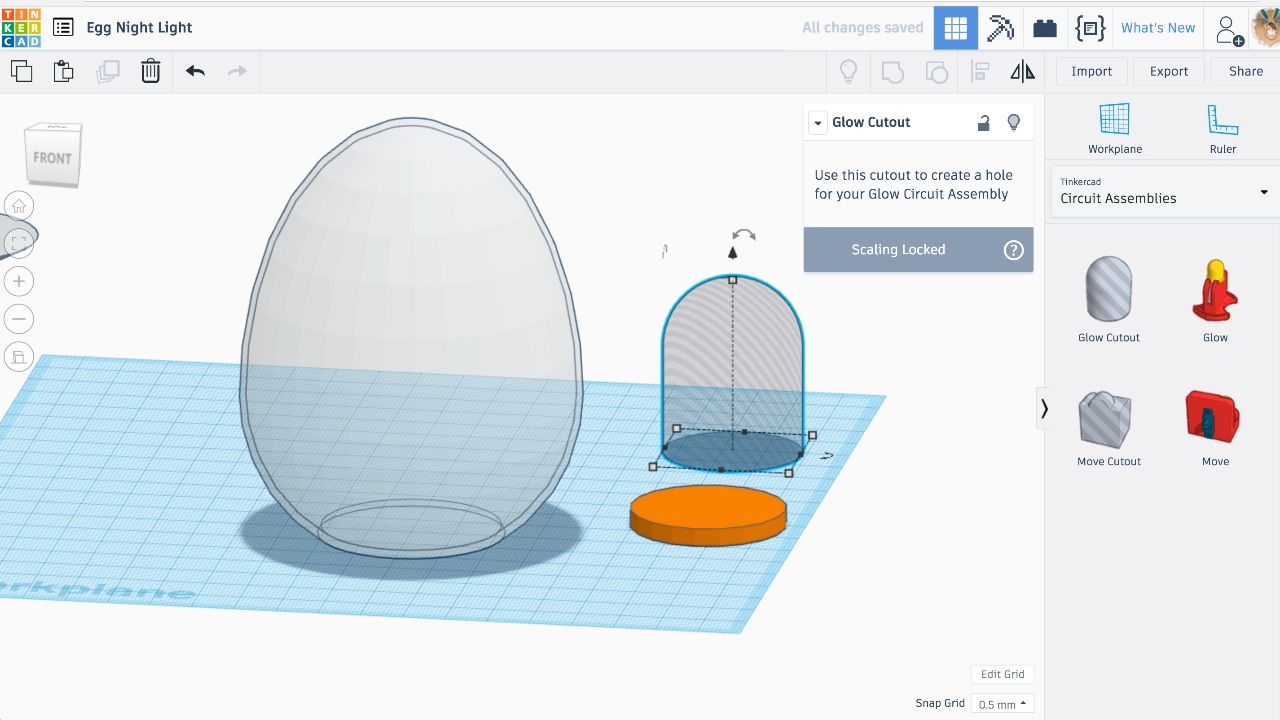Toggle lock on Glow Cutout
This screenshot has height=720, width=1280.
click(984, 122)
